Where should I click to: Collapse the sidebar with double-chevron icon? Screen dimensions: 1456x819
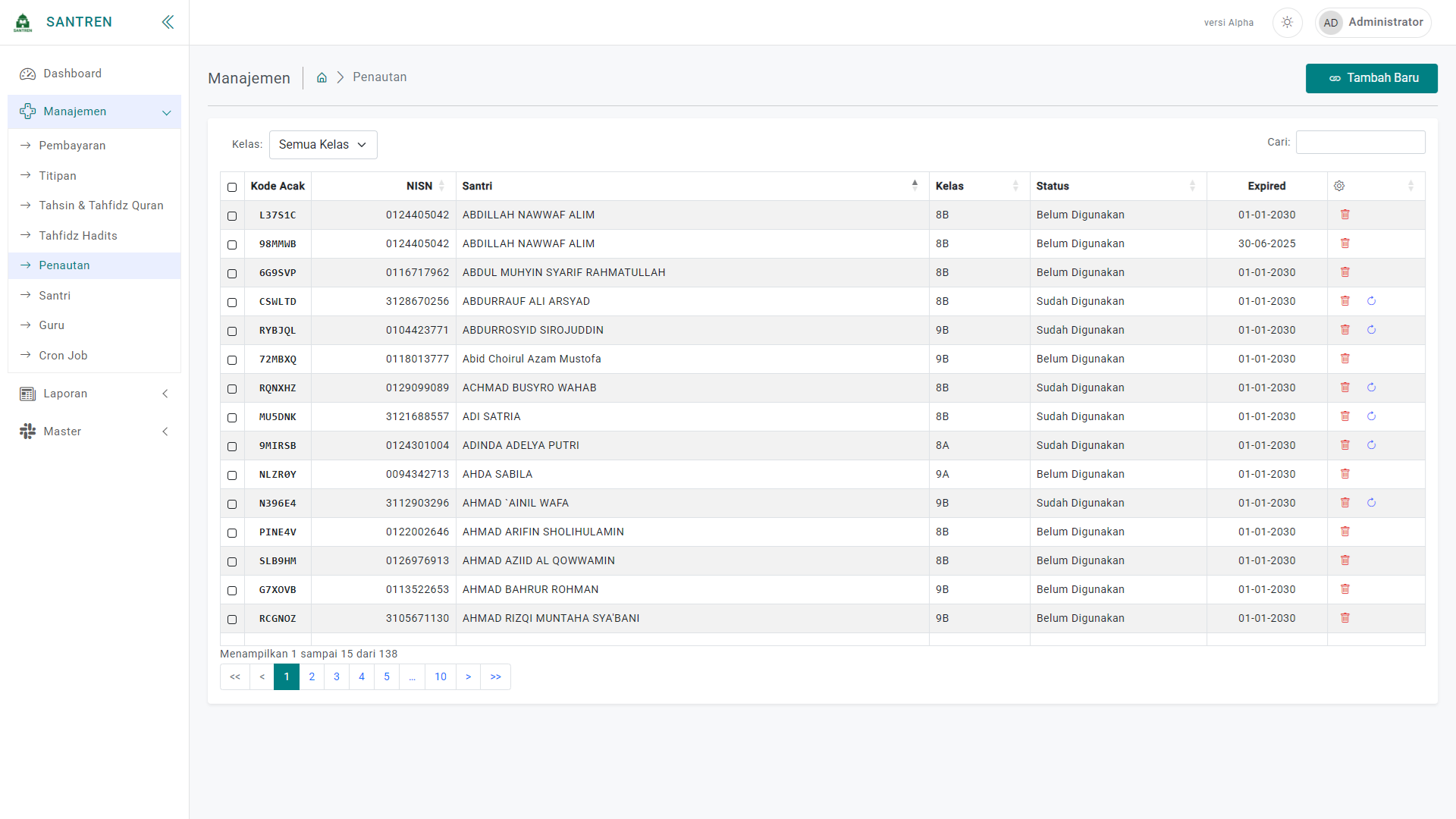168,22
